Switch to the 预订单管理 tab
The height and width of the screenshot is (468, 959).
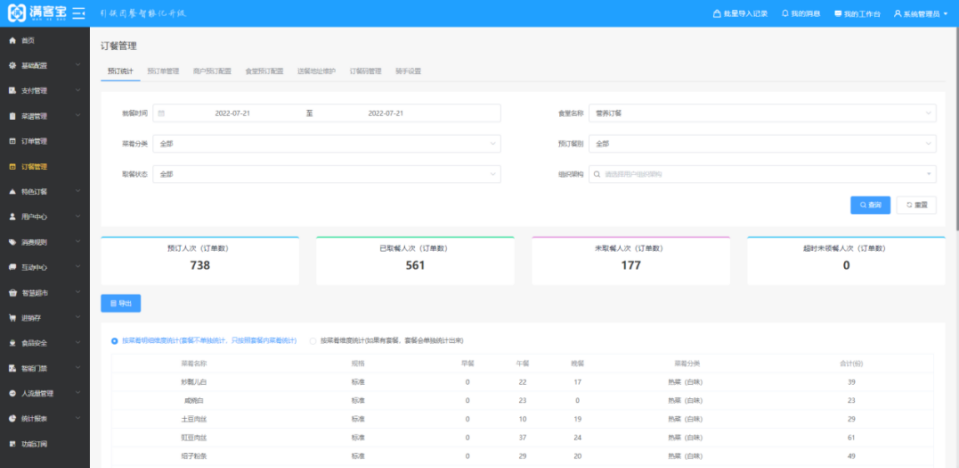pyautogui.click(x=163, y=71)
